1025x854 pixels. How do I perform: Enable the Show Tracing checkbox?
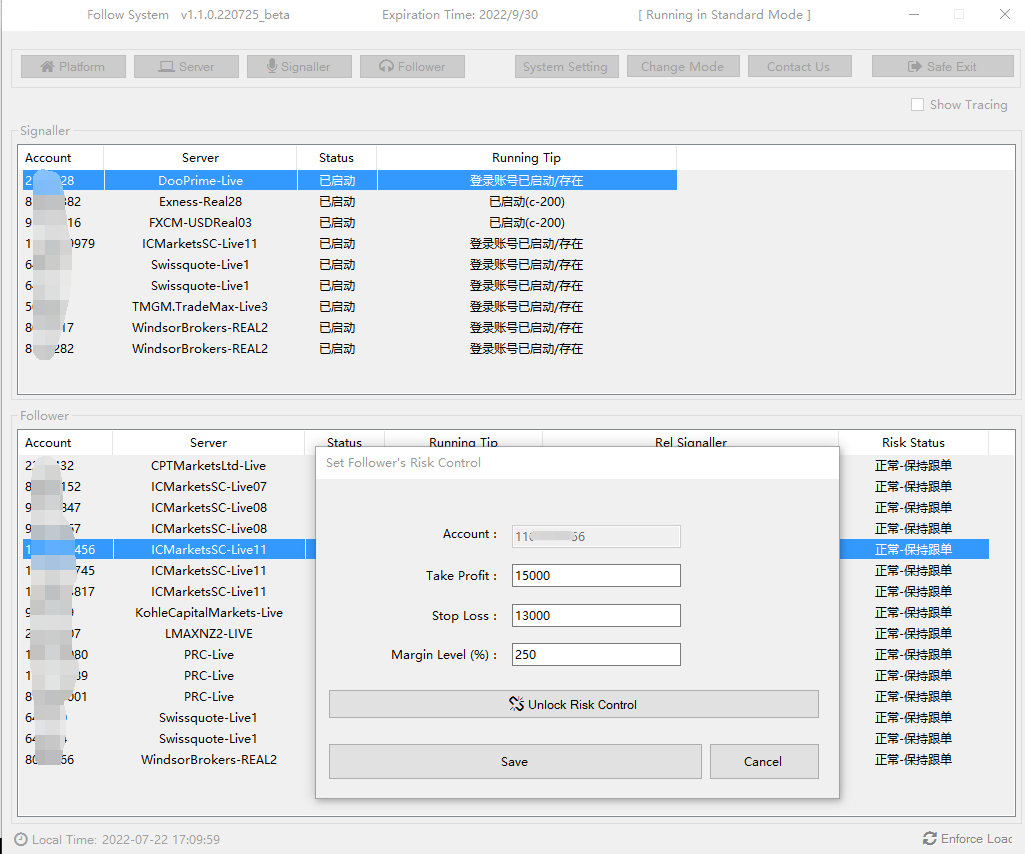(x=917, y=105)
